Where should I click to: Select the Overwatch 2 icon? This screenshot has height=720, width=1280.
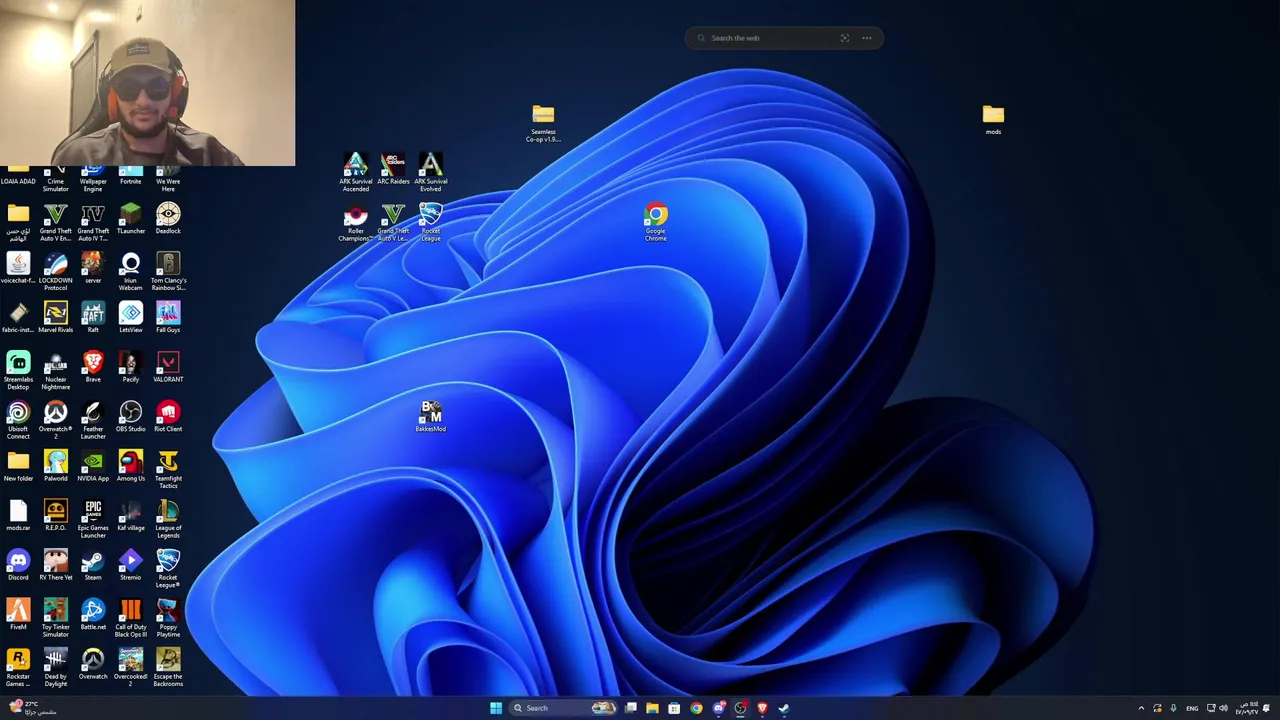(55, 420)
